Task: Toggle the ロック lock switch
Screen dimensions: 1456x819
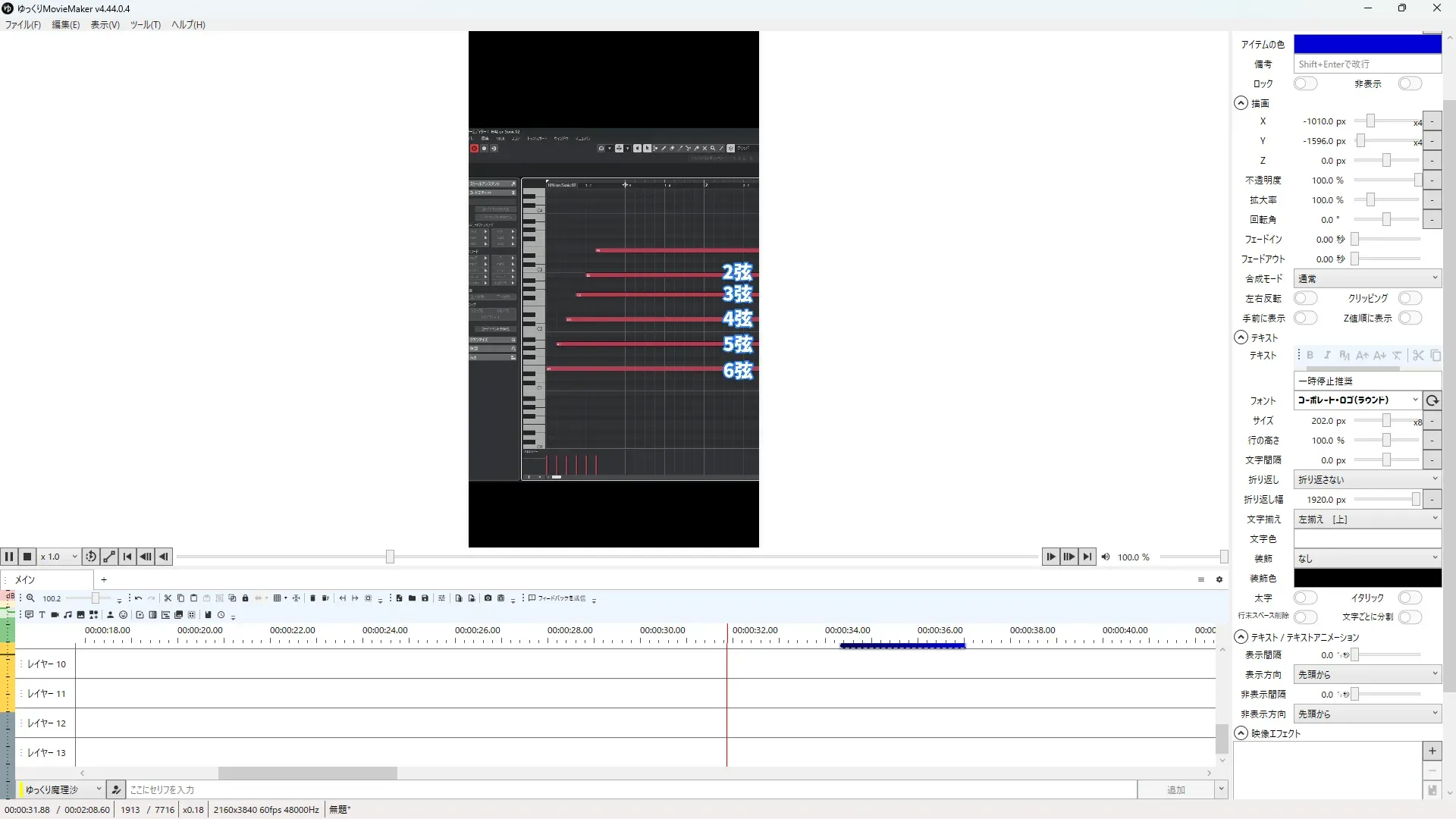Action: tap(1305, 83)
